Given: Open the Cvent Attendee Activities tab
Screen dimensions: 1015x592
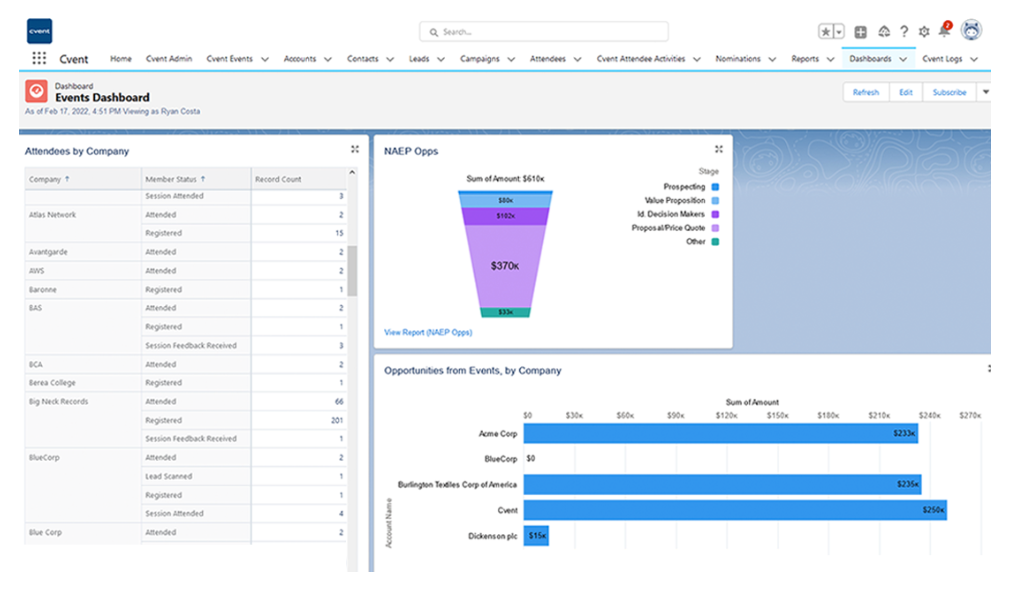Looking at the screenshot, I should pos(641,58).
